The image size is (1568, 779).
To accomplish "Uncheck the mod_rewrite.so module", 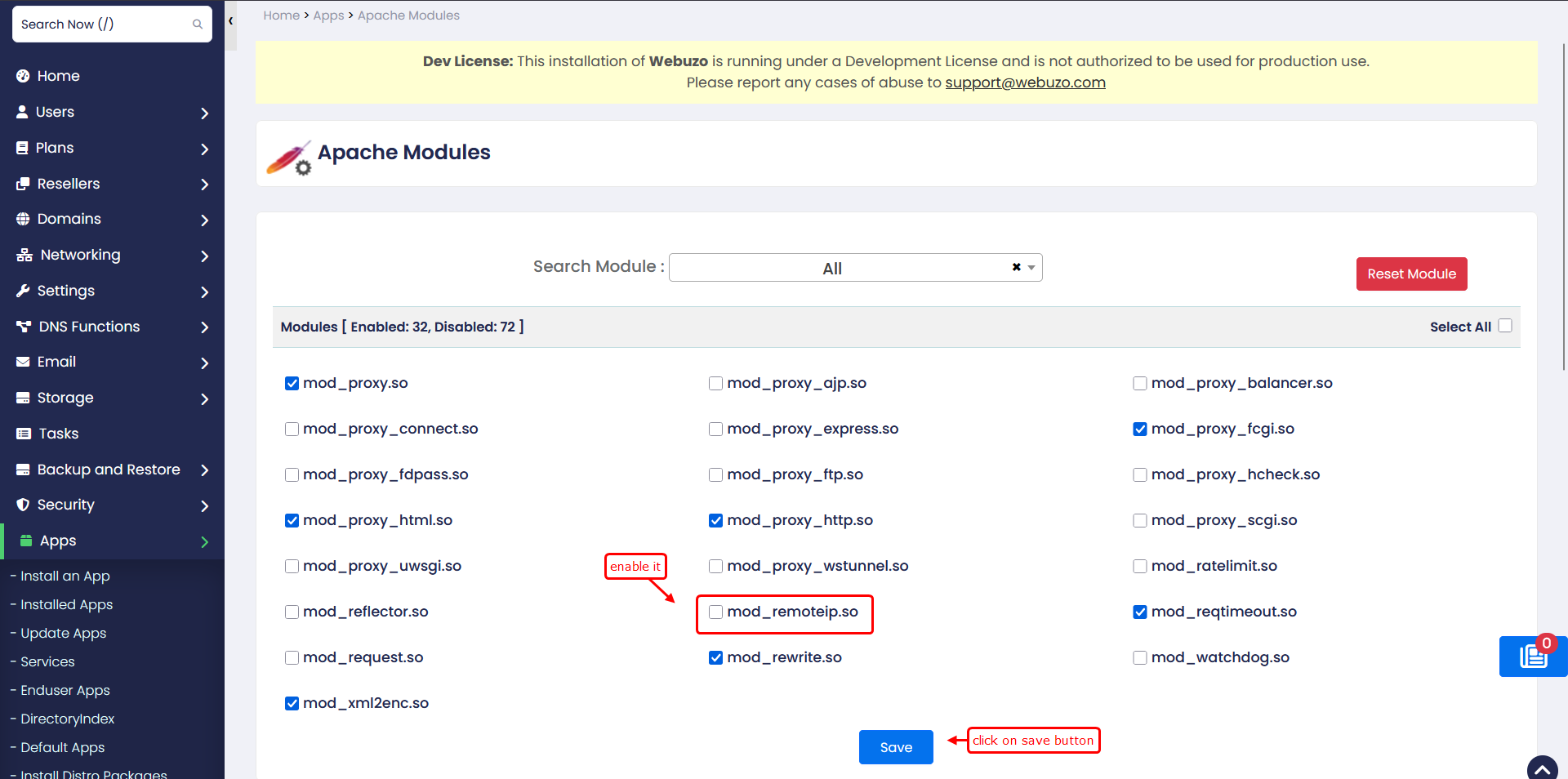I will pyautogui.click(x=716, y=657).
